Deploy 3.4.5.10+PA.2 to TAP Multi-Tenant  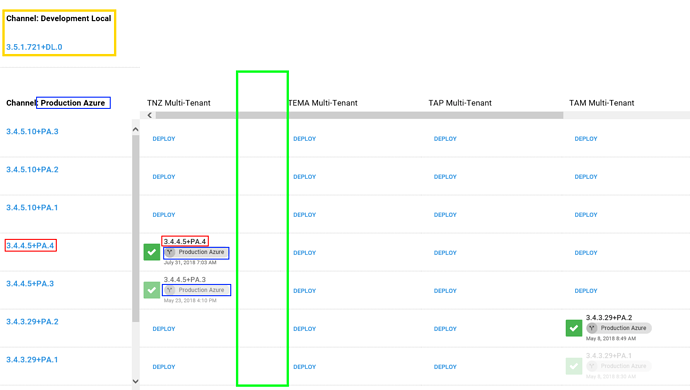pos(445,177)
